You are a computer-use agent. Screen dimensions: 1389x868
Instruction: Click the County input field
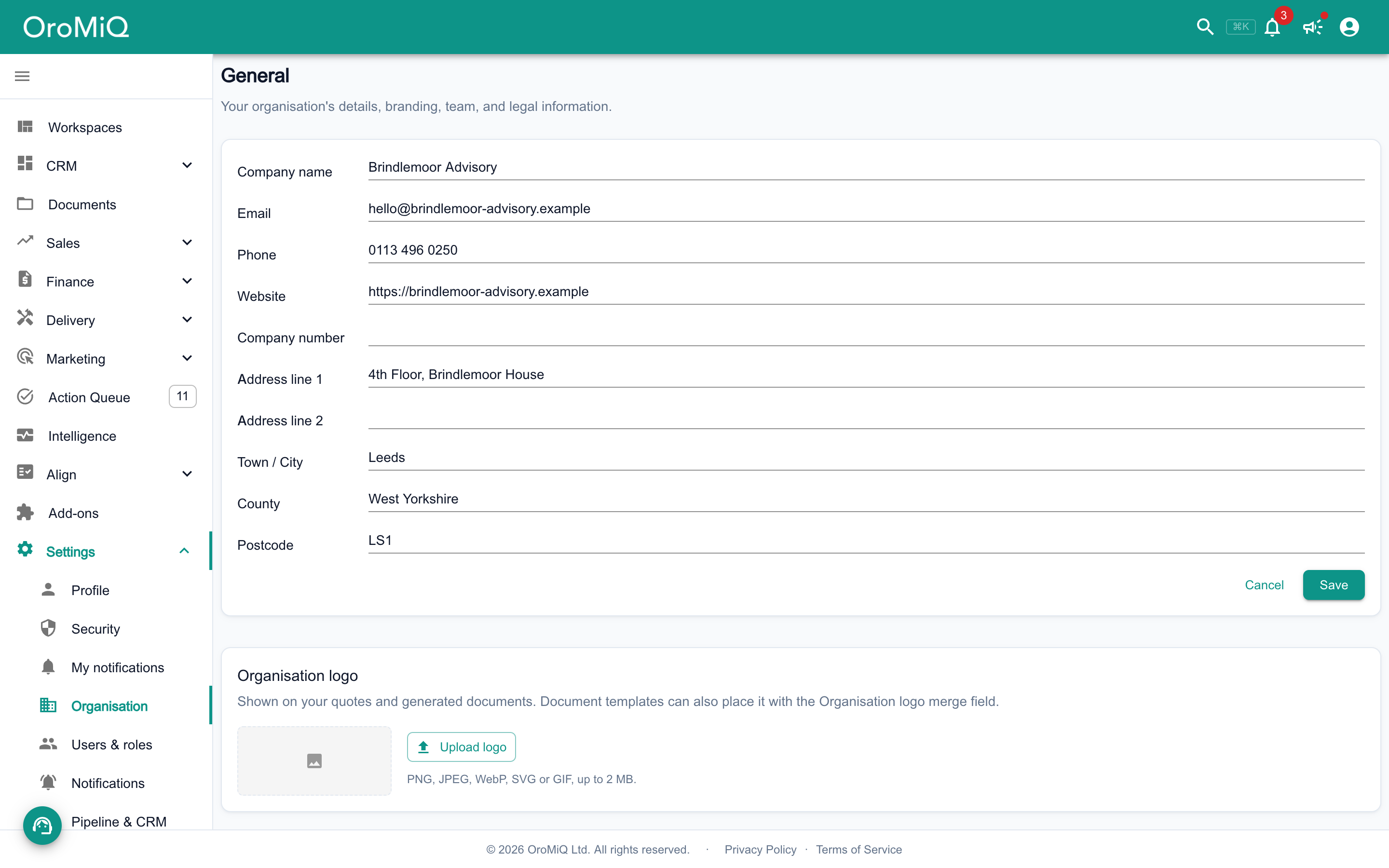click(866, 499)
